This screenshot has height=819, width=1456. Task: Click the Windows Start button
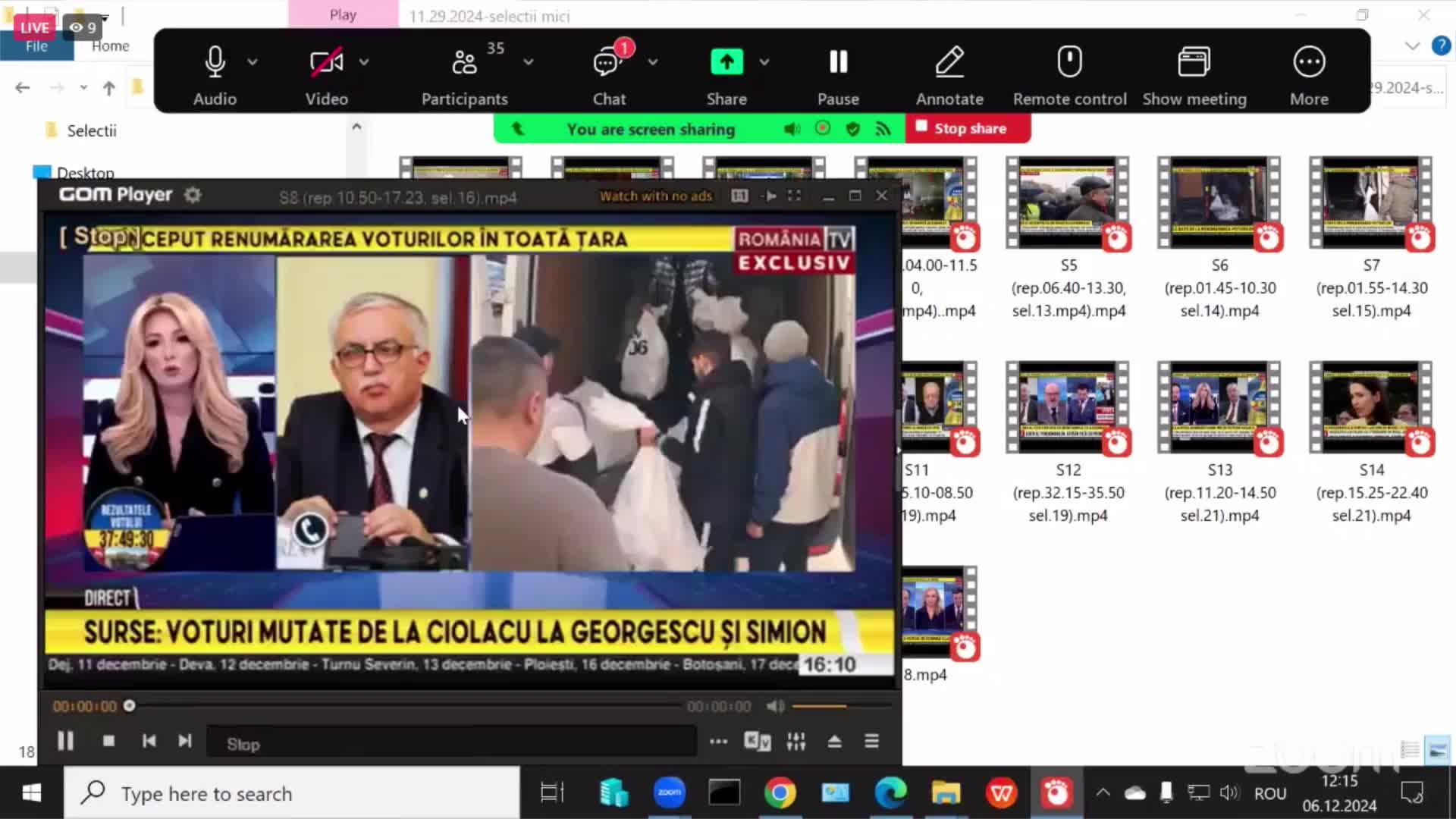31,793
